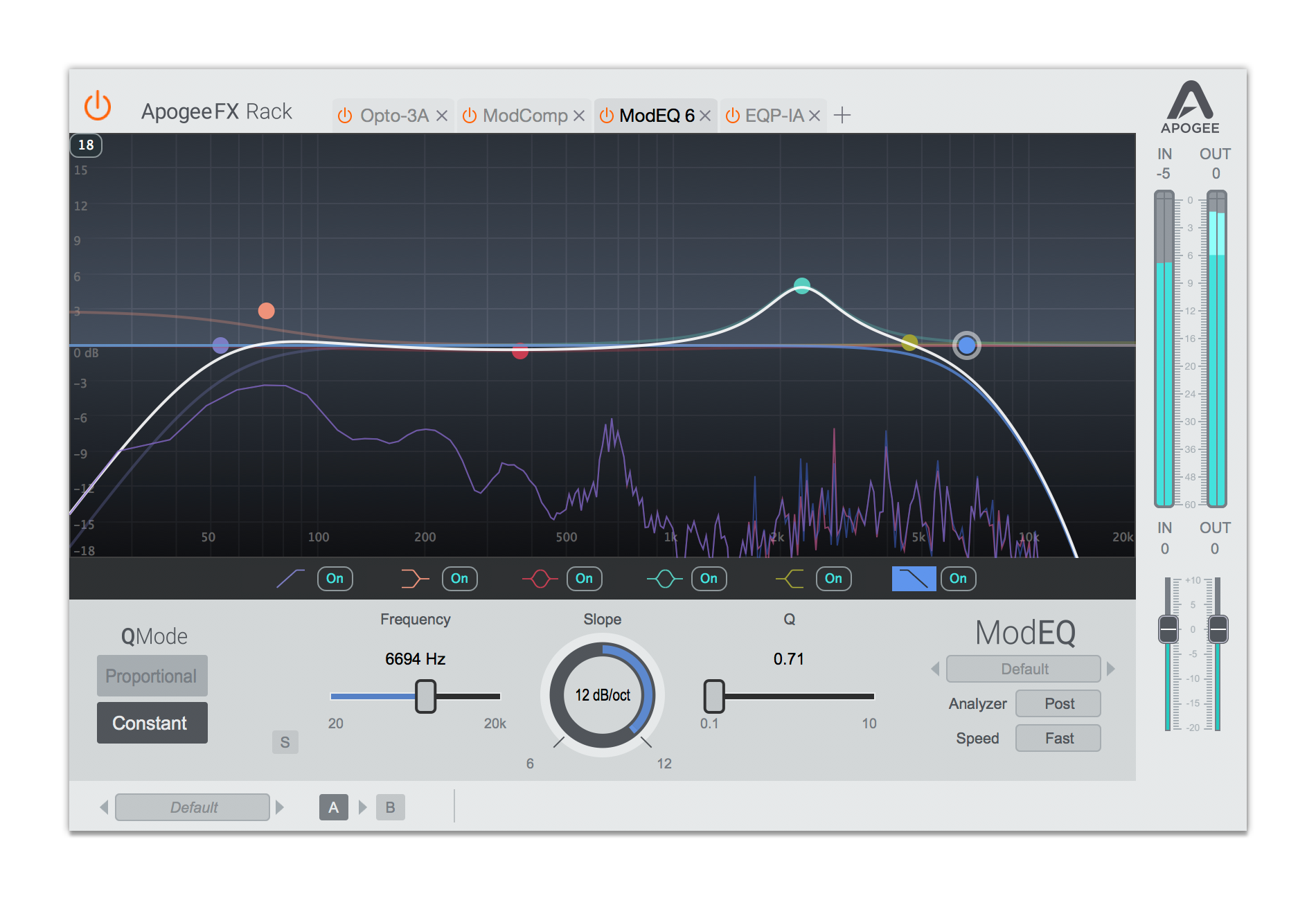Toggle the Opto-3A plugin power icon
Viewport: 1316px width, 900px height.
(344, 115)
